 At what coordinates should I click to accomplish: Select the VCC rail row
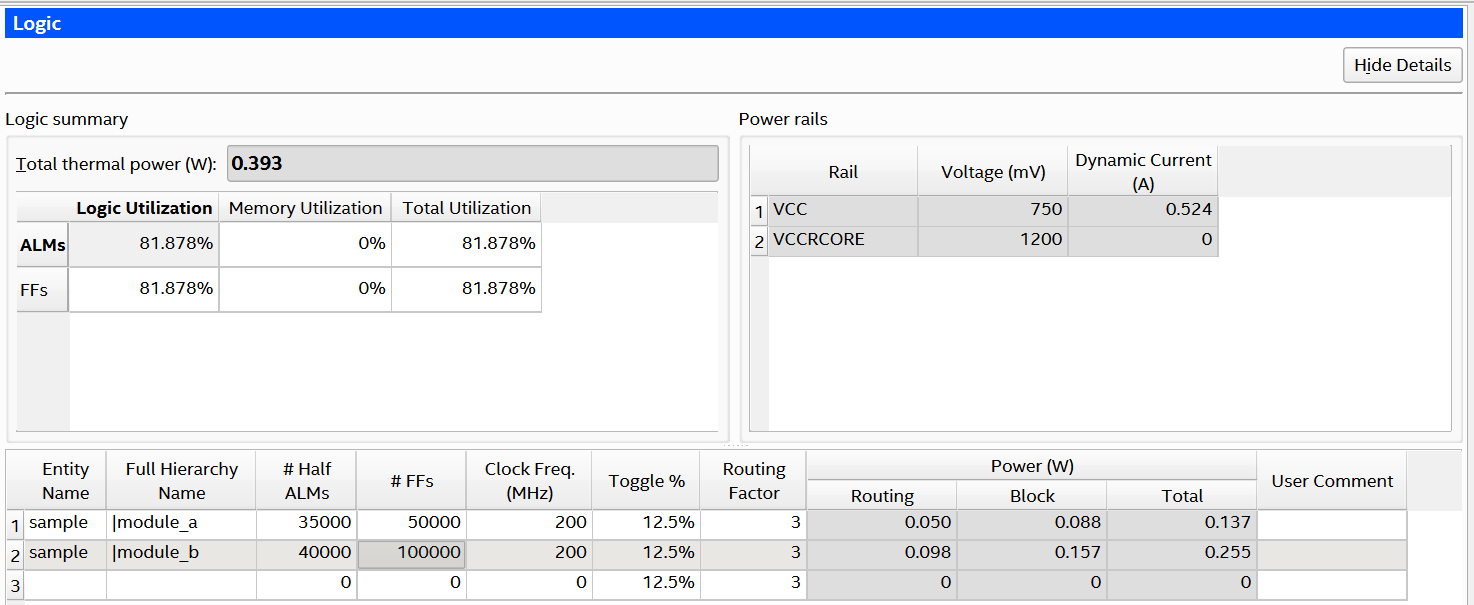click(843, 210)
